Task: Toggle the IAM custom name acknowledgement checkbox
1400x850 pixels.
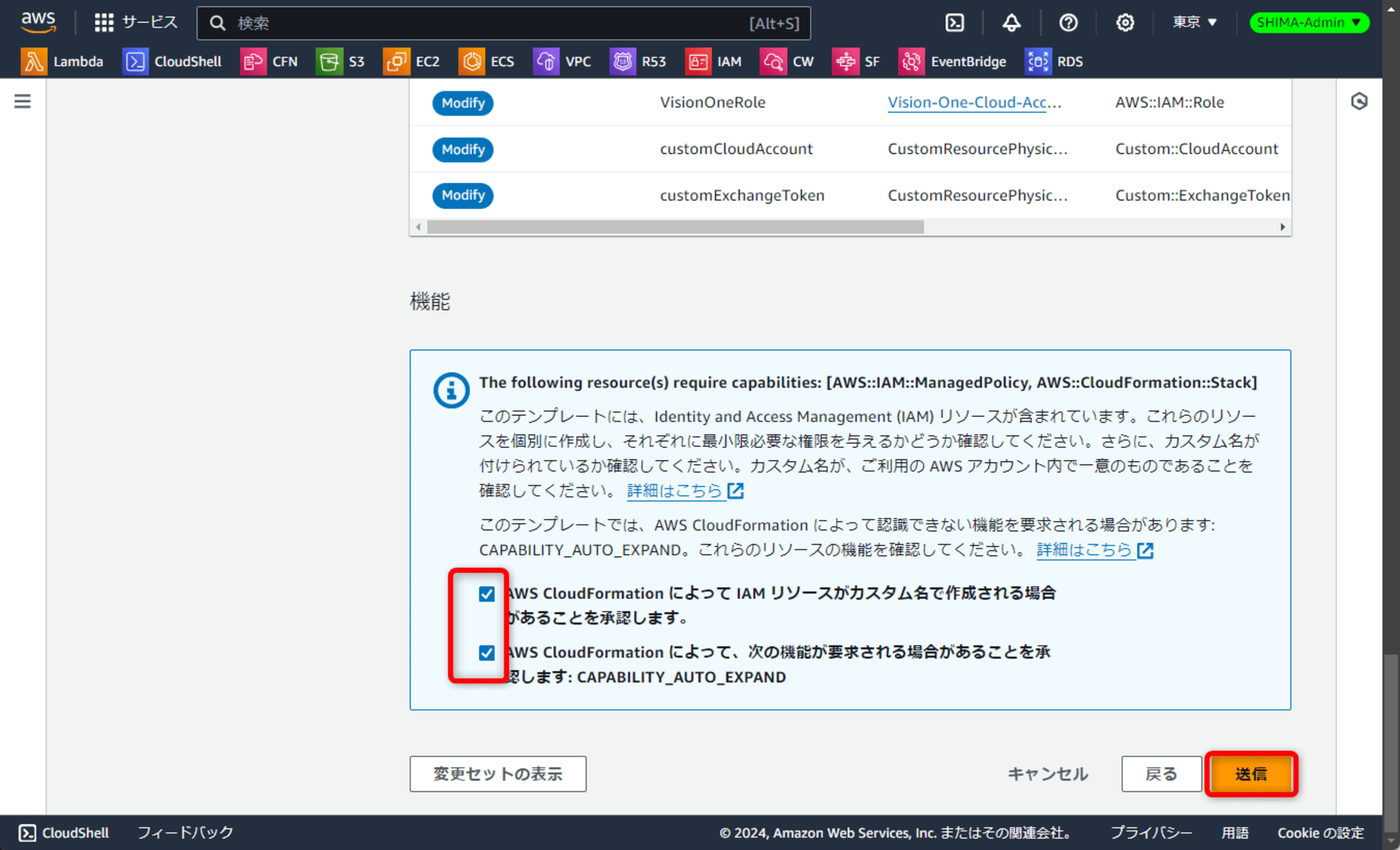Action: (x=486, y=594)
